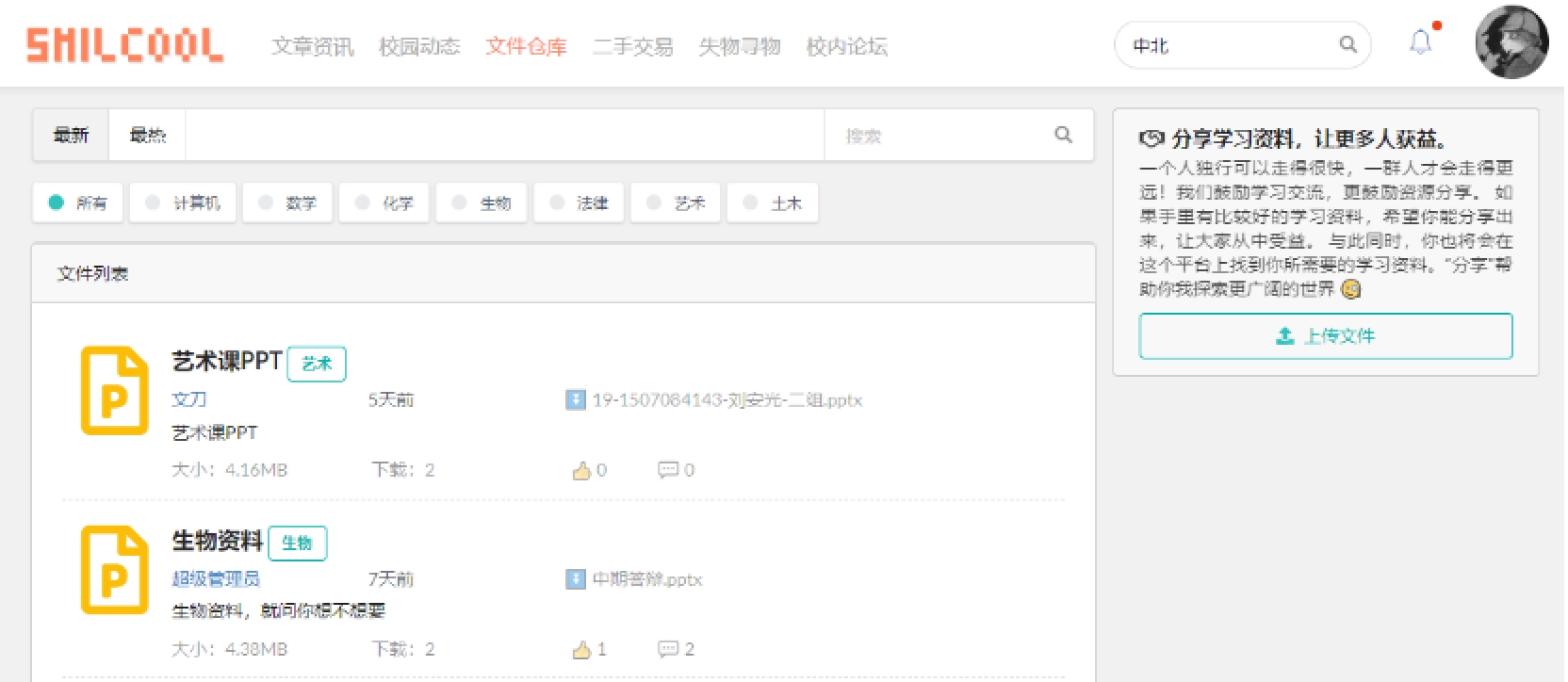Image resolution: width=1568 pixels, height=682 pixels.
Task: Click the magnifier icon in the top search box
Action: click(1348, 44)
